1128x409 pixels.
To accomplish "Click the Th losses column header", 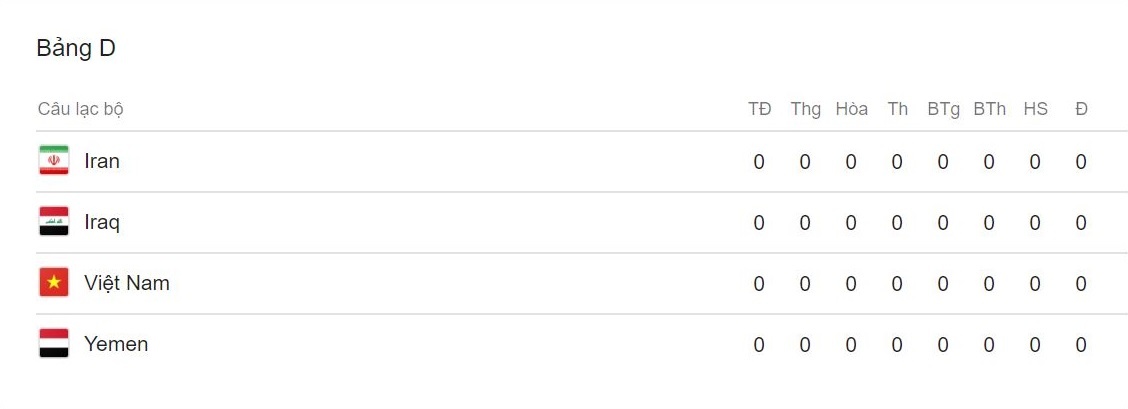I will tap(897, 109).
